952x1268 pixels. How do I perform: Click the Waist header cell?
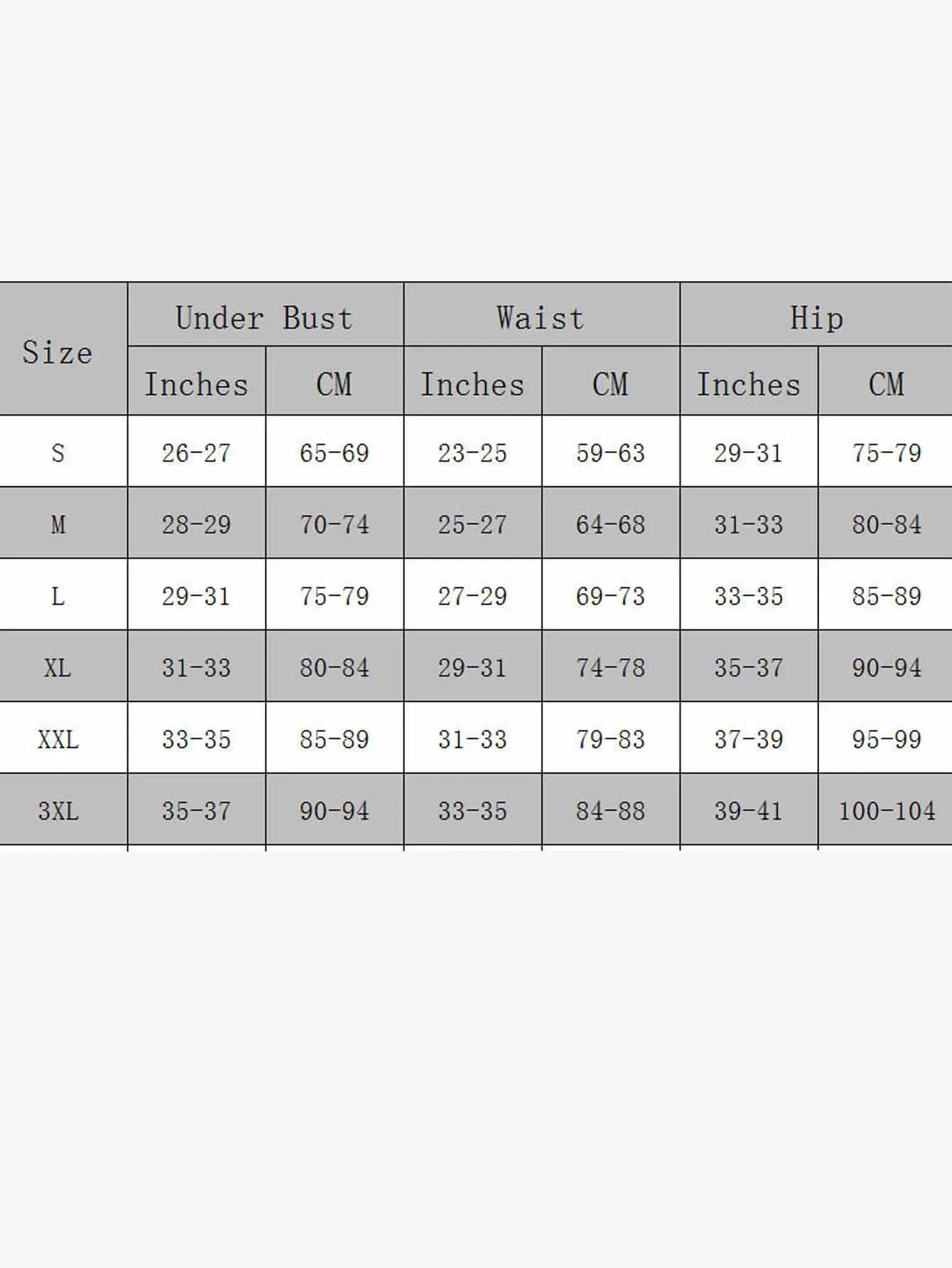(541, 318)
